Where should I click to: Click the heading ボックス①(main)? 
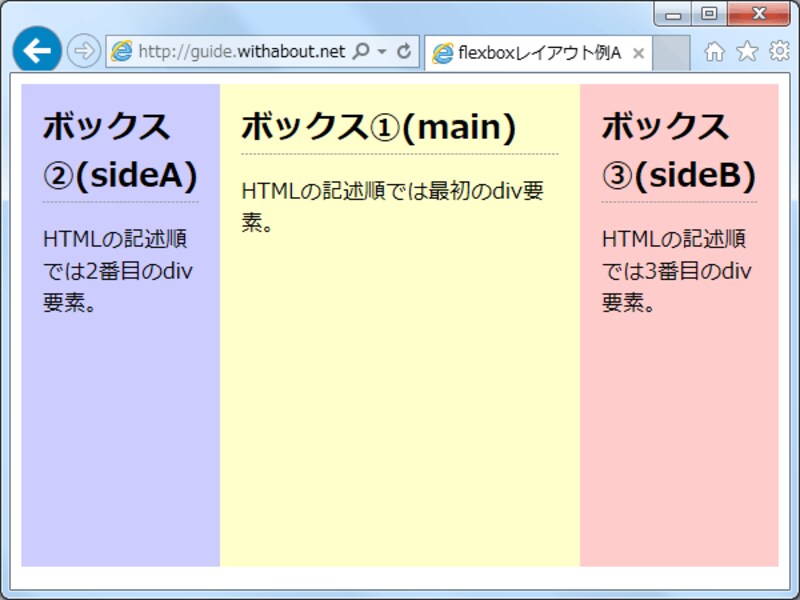(x=379, y=127)
